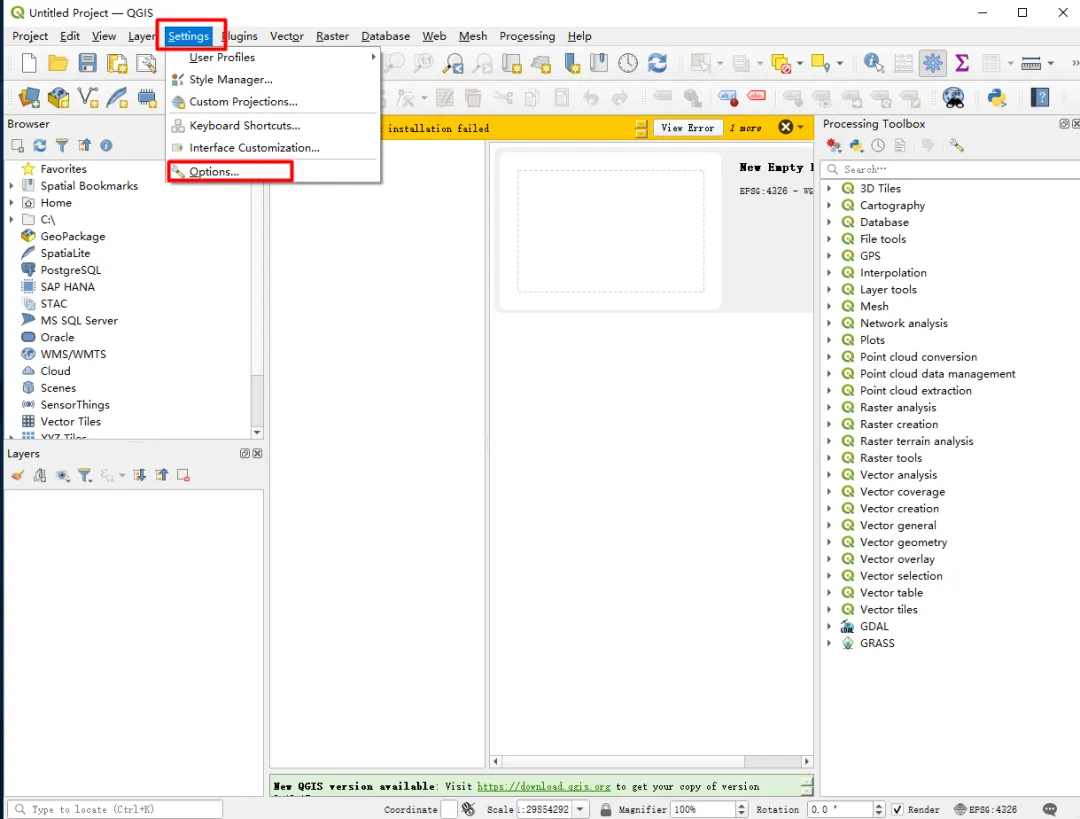Open the Scale dropdown arrow

tap(580, 809)
